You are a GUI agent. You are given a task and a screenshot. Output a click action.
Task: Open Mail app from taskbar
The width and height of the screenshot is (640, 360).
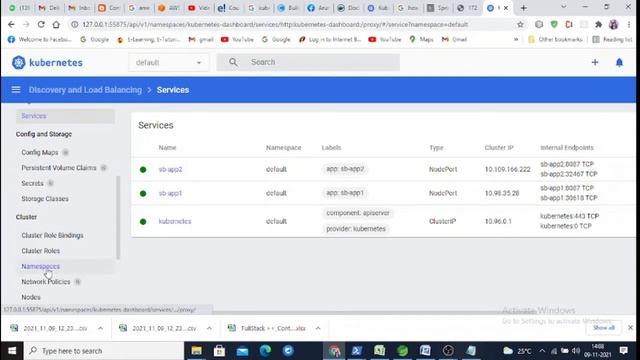tap(242, 351)
